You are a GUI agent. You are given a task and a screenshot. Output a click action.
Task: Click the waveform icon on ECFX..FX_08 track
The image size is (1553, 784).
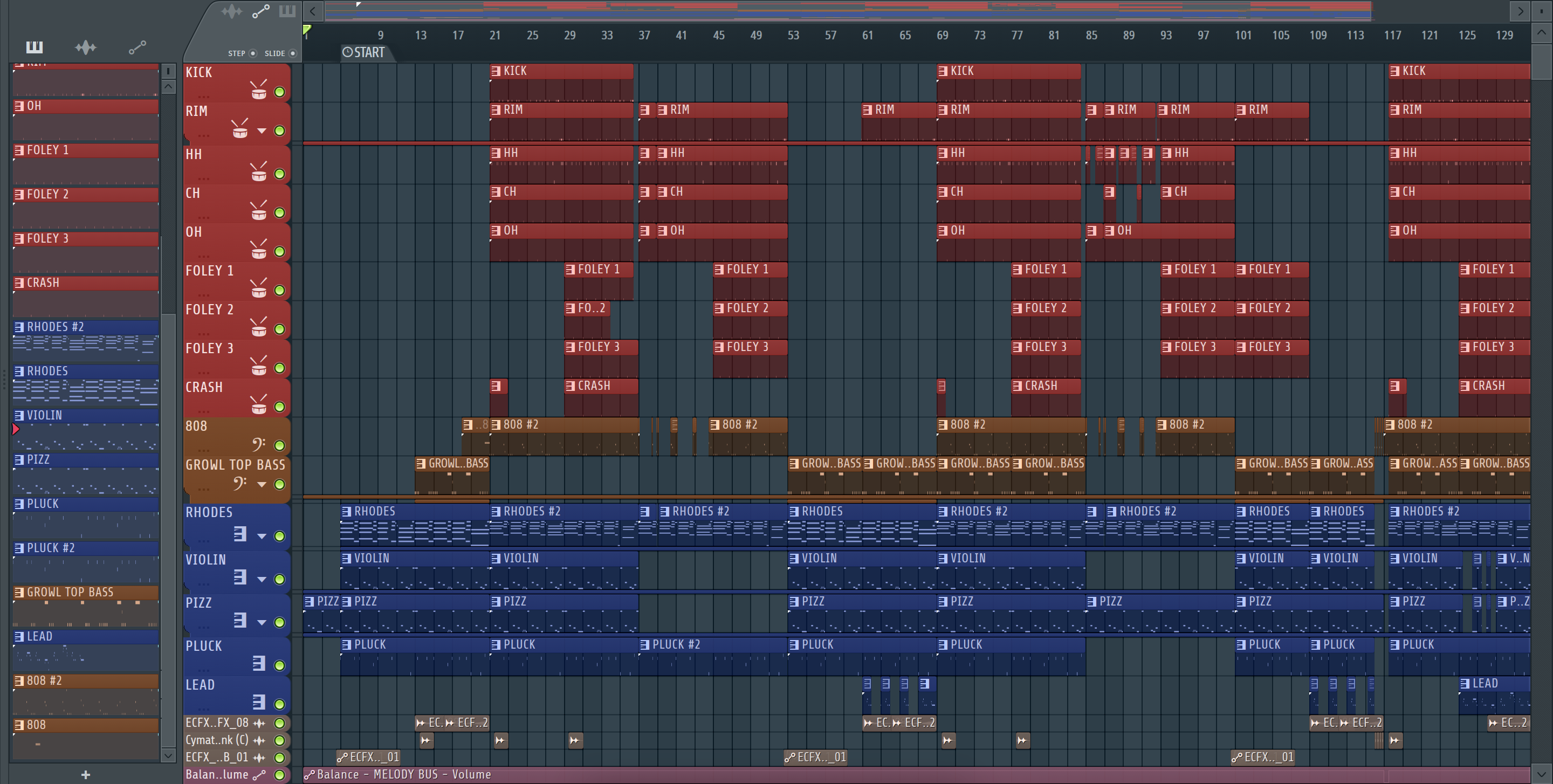tap(259, 723)
